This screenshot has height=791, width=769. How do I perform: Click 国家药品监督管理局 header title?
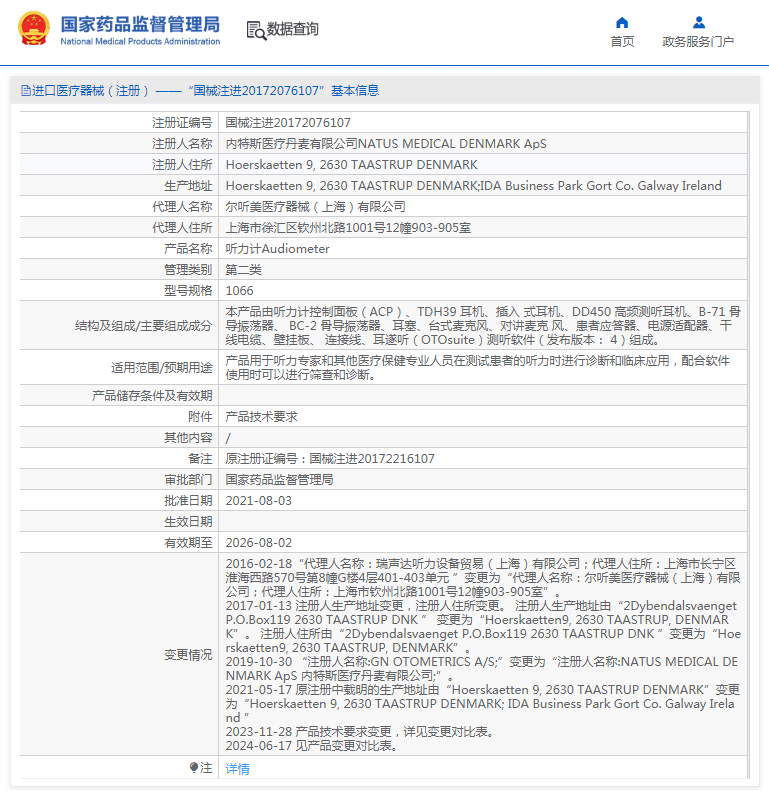[140, 24]
